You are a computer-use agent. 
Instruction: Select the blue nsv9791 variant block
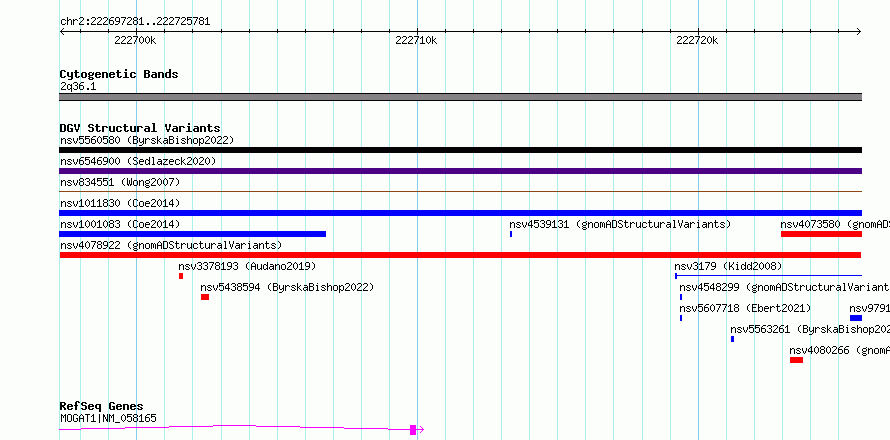point(856,318)
